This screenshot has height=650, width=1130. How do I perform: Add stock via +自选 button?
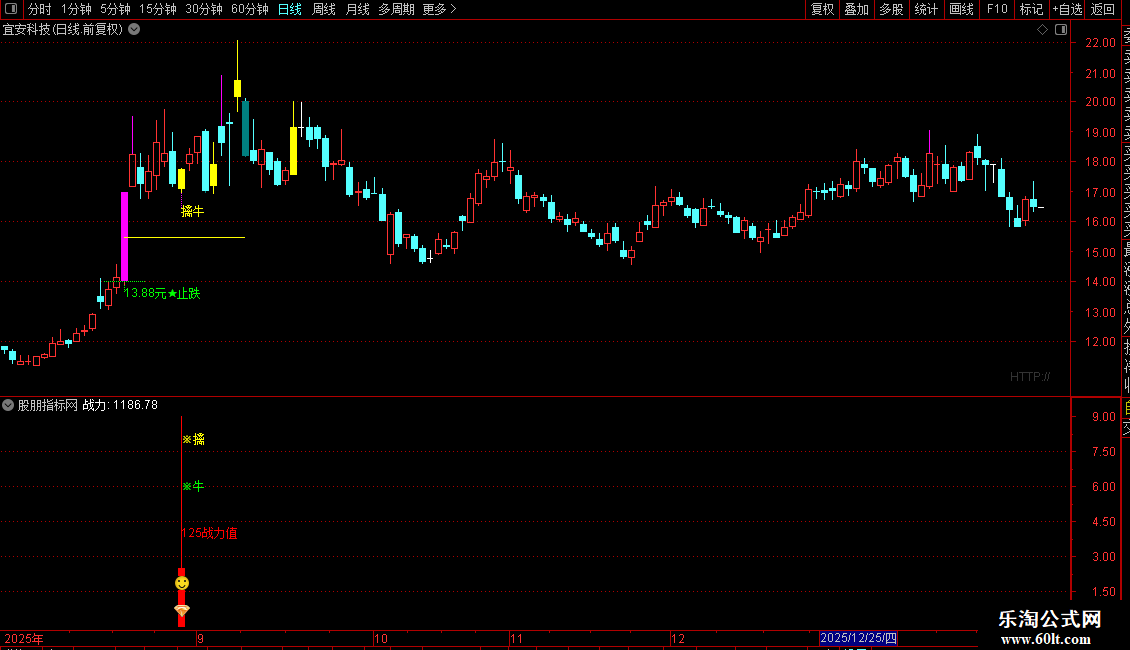click(1067, 9)
